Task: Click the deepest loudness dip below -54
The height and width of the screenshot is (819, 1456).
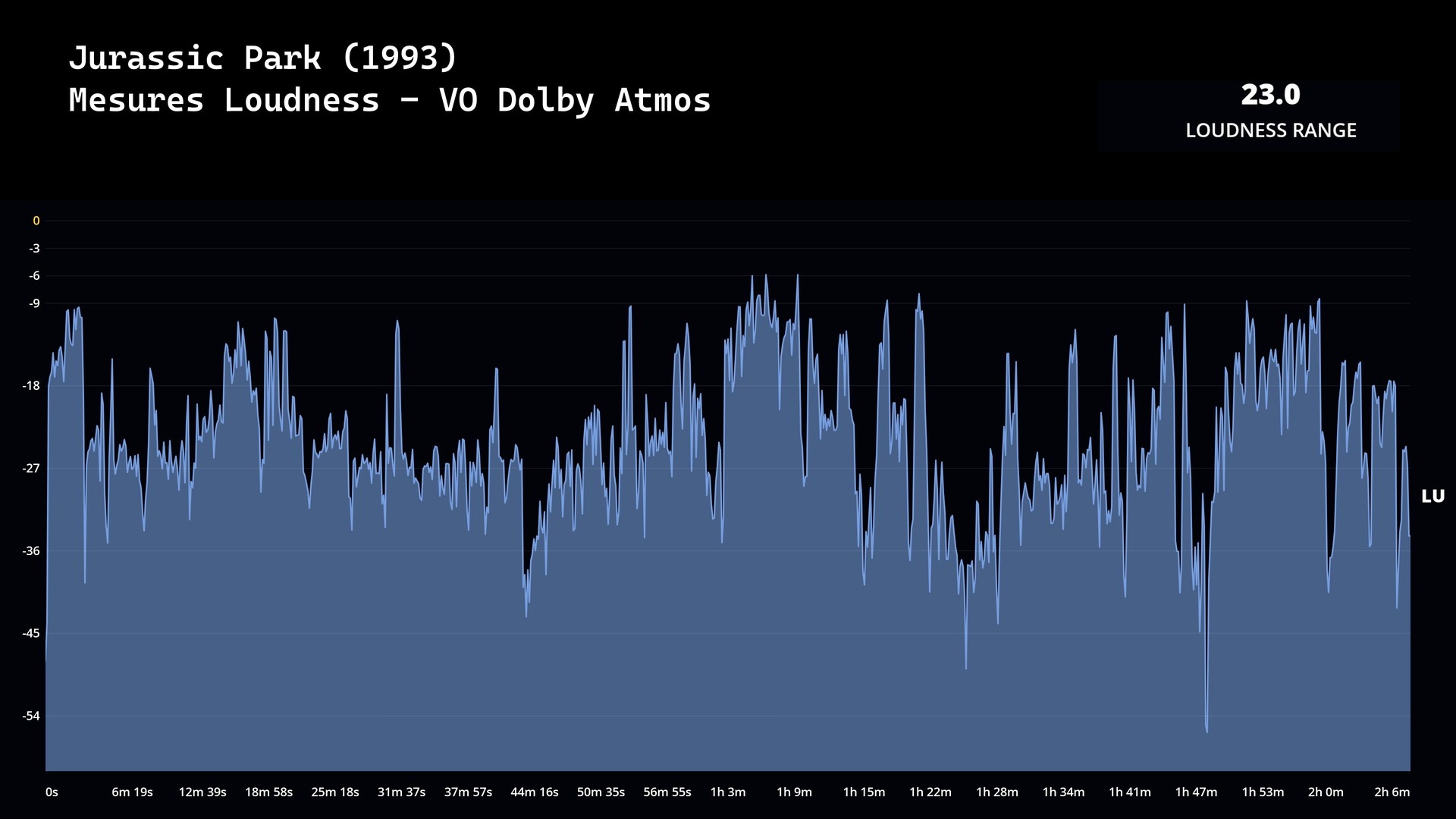Action: (1206, 730)
